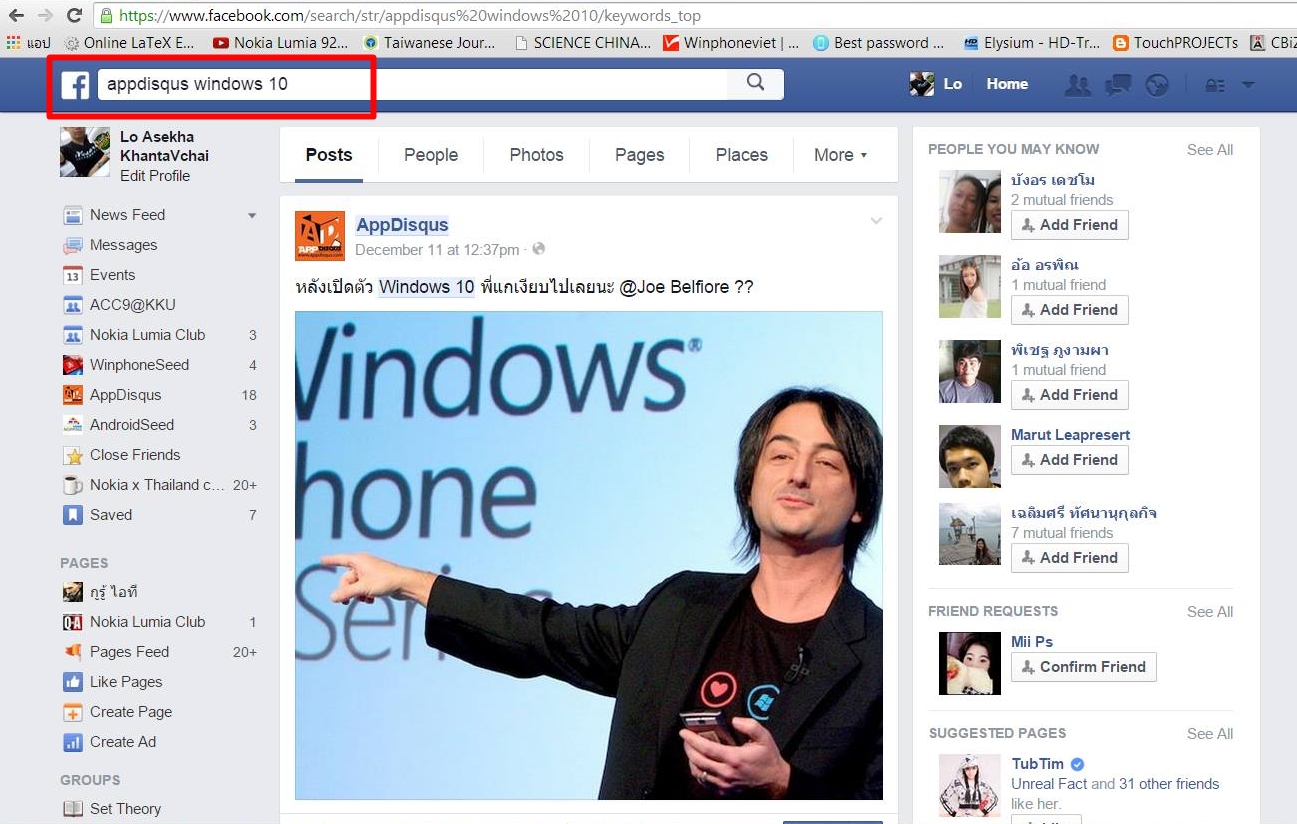Expand News Feed options arrow
This screenshot has height=824, width=1297.
click(x=252, y=215)
